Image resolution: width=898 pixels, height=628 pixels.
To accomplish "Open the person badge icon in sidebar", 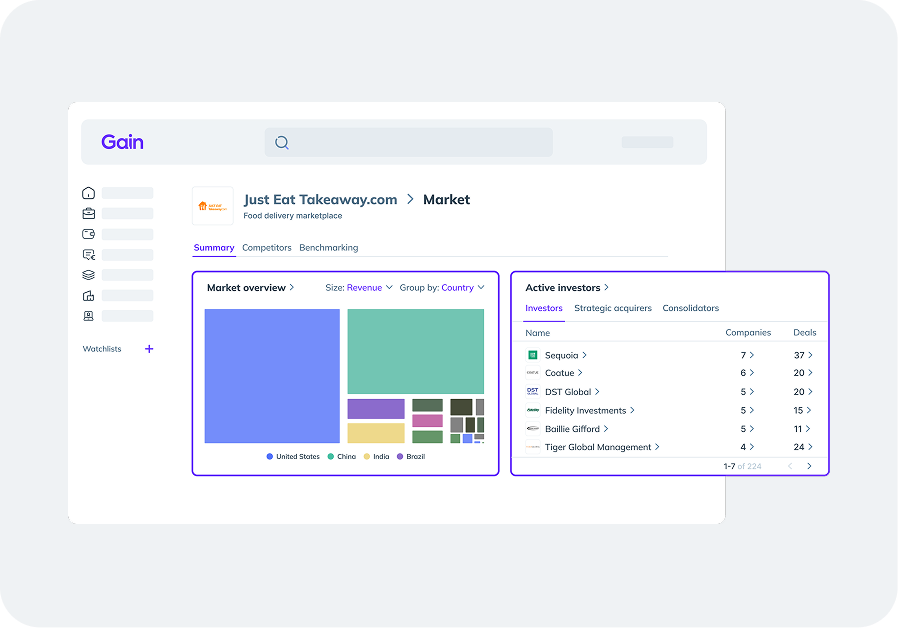I will (88, 316).
